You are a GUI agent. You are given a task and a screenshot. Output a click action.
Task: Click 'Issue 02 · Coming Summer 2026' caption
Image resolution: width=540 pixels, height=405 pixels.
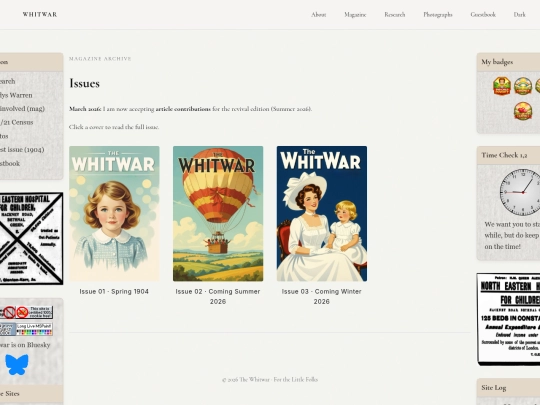pos(218,296)
